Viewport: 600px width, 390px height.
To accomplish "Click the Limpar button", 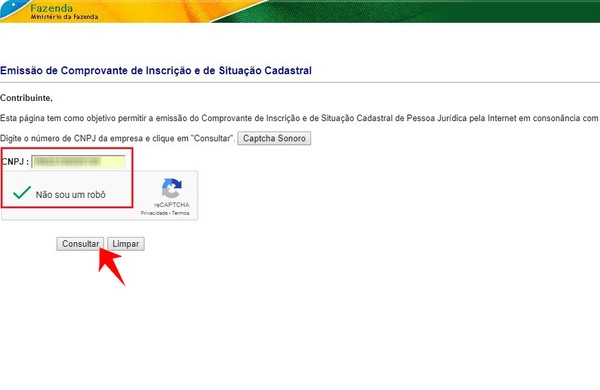I will tap(126, 244).
